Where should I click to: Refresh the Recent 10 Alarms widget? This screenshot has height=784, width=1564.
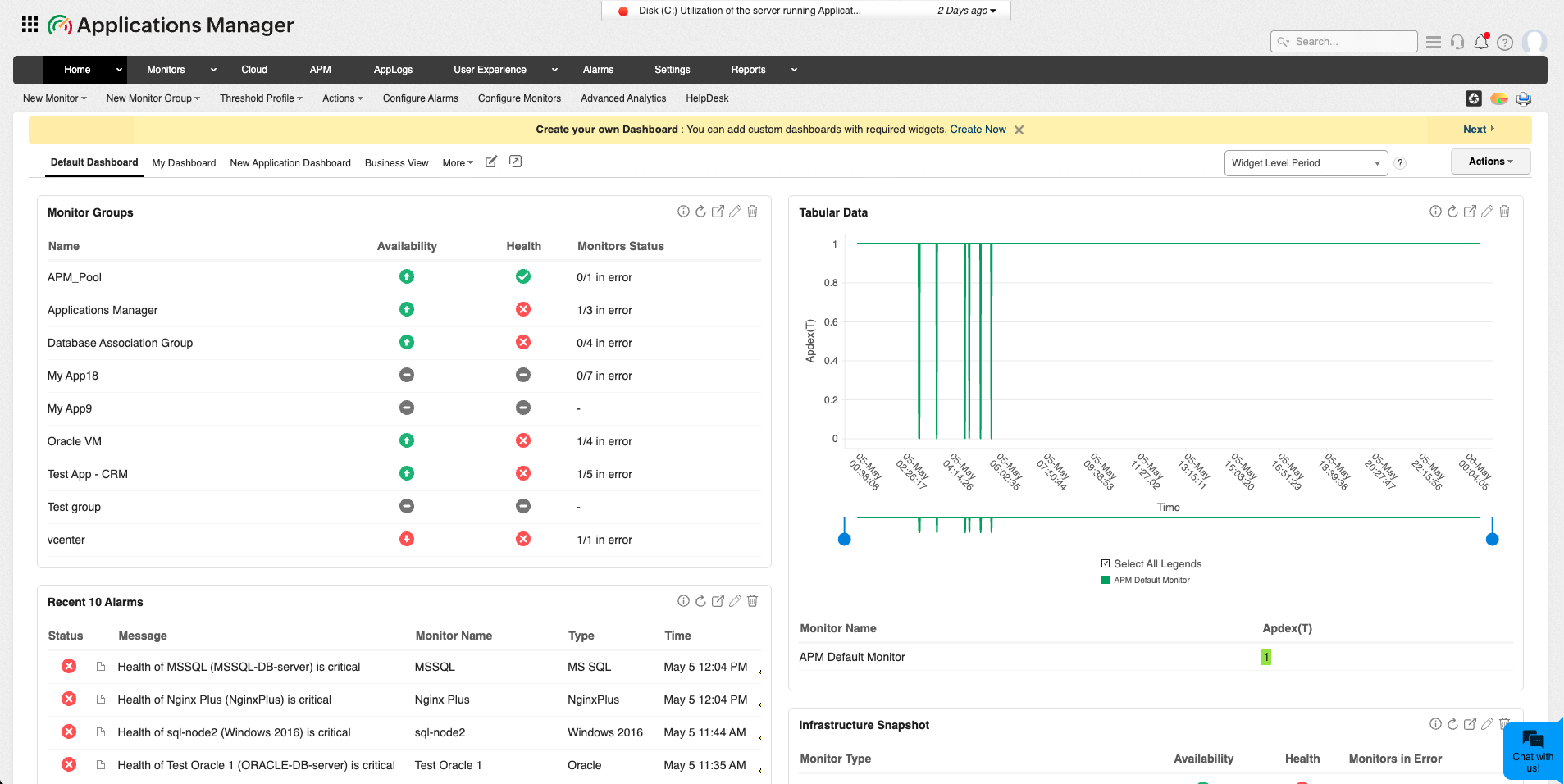click(x=700, y=601)
